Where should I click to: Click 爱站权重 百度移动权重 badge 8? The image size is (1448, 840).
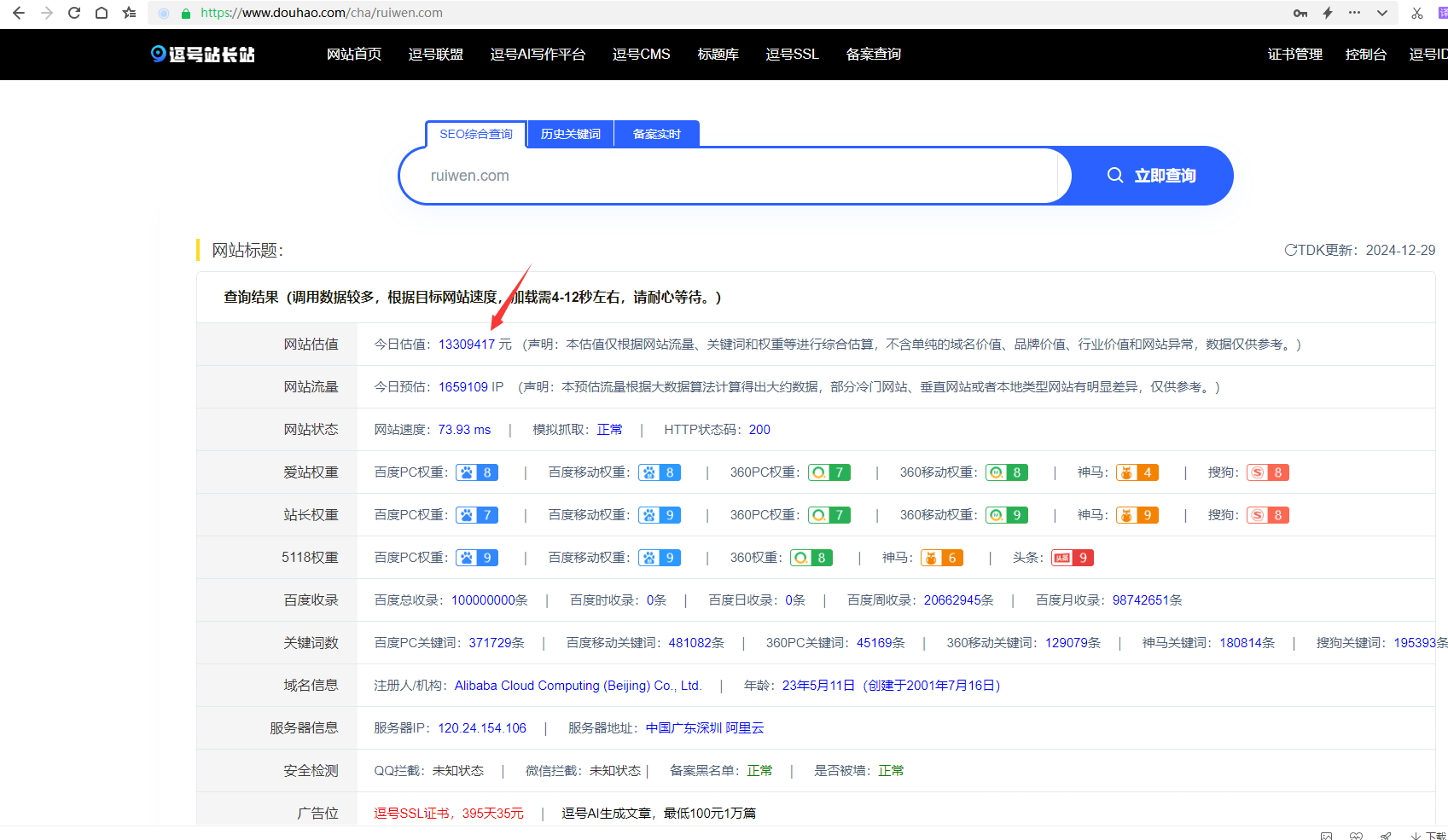coord(660,472)
